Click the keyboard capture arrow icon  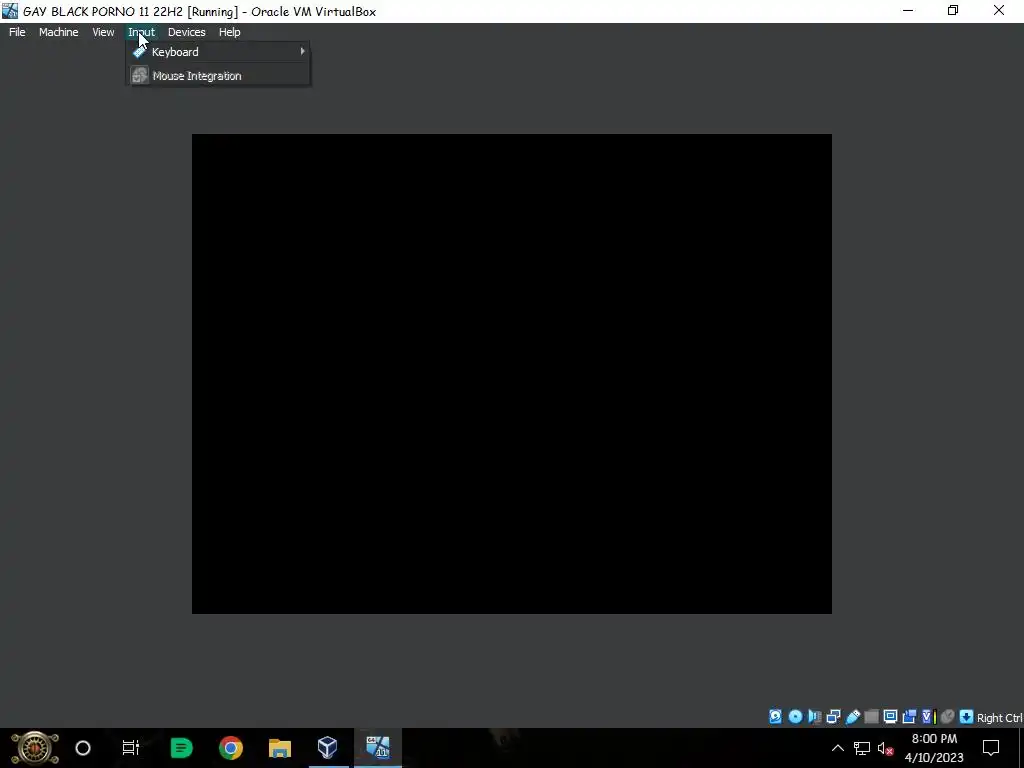(x=967, y=717)
